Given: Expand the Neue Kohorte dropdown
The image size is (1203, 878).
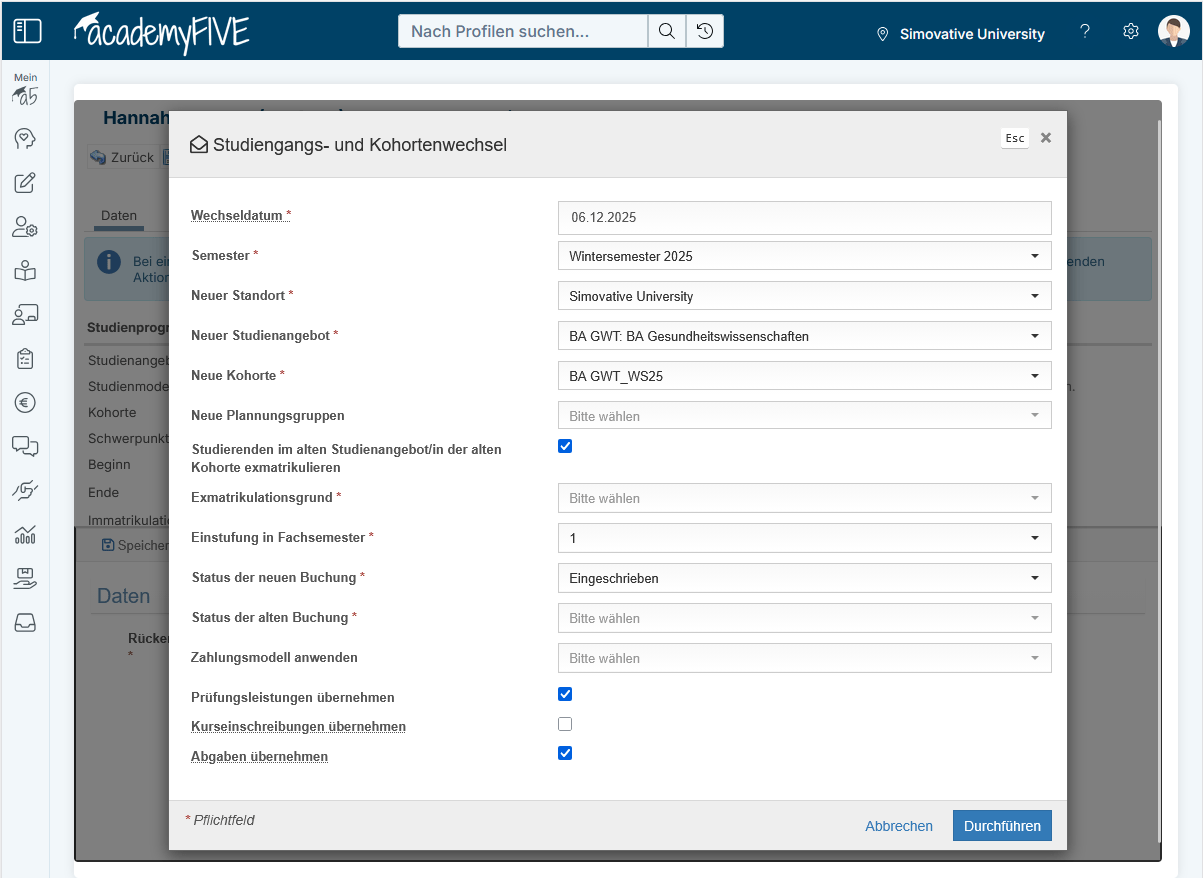Looking at the screenshot, I should (x=804, y=376).
